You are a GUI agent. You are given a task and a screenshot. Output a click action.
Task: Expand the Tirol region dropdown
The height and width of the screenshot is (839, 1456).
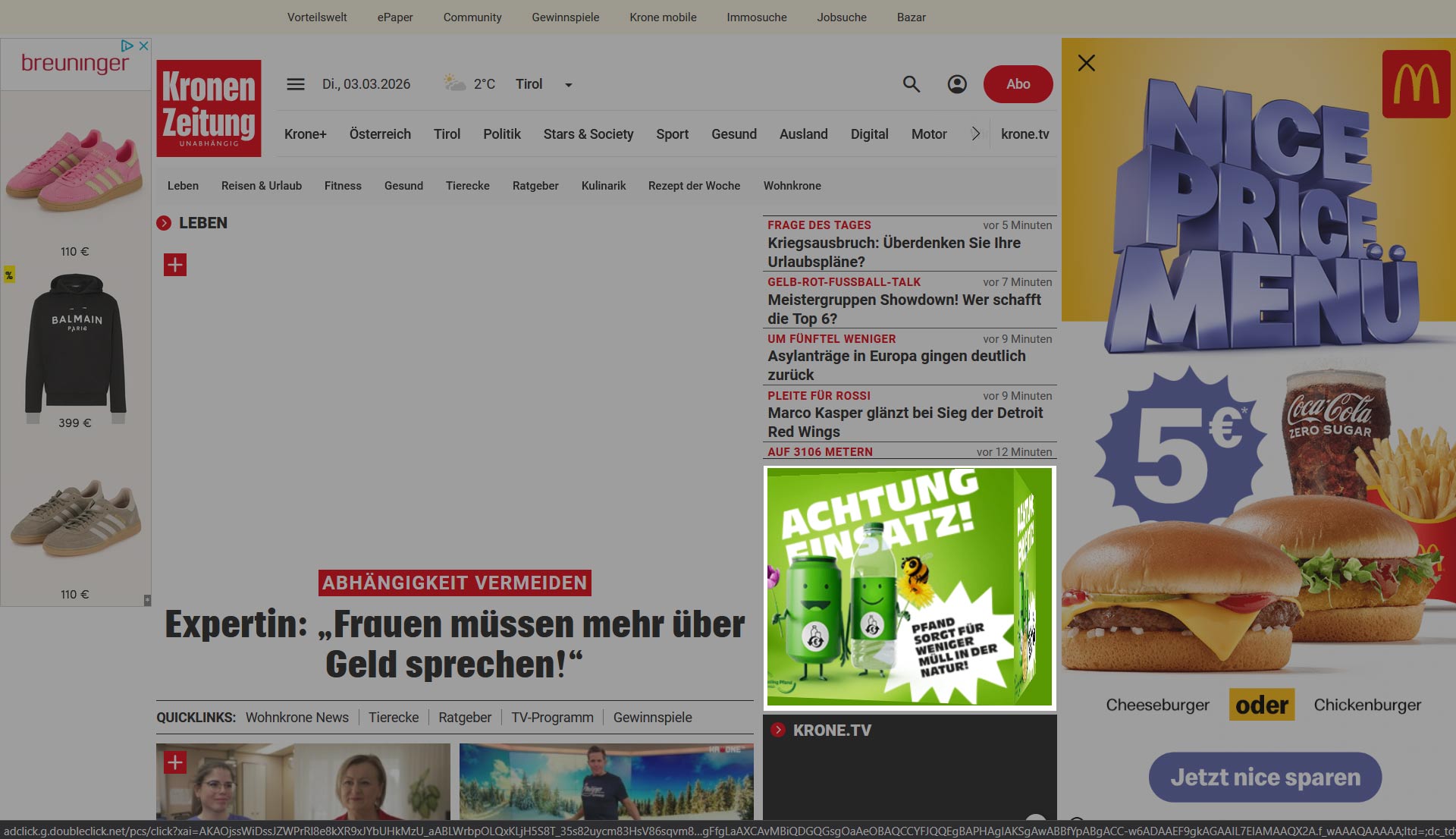(x=568, y=85)
